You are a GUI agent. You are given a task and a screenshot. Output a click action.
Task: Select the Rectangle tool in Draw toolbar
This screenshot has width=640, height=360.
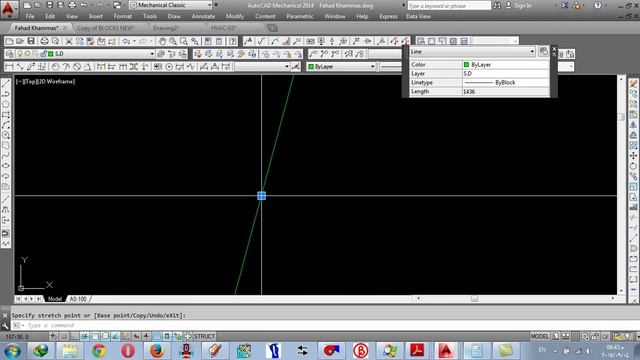point(6,115)
